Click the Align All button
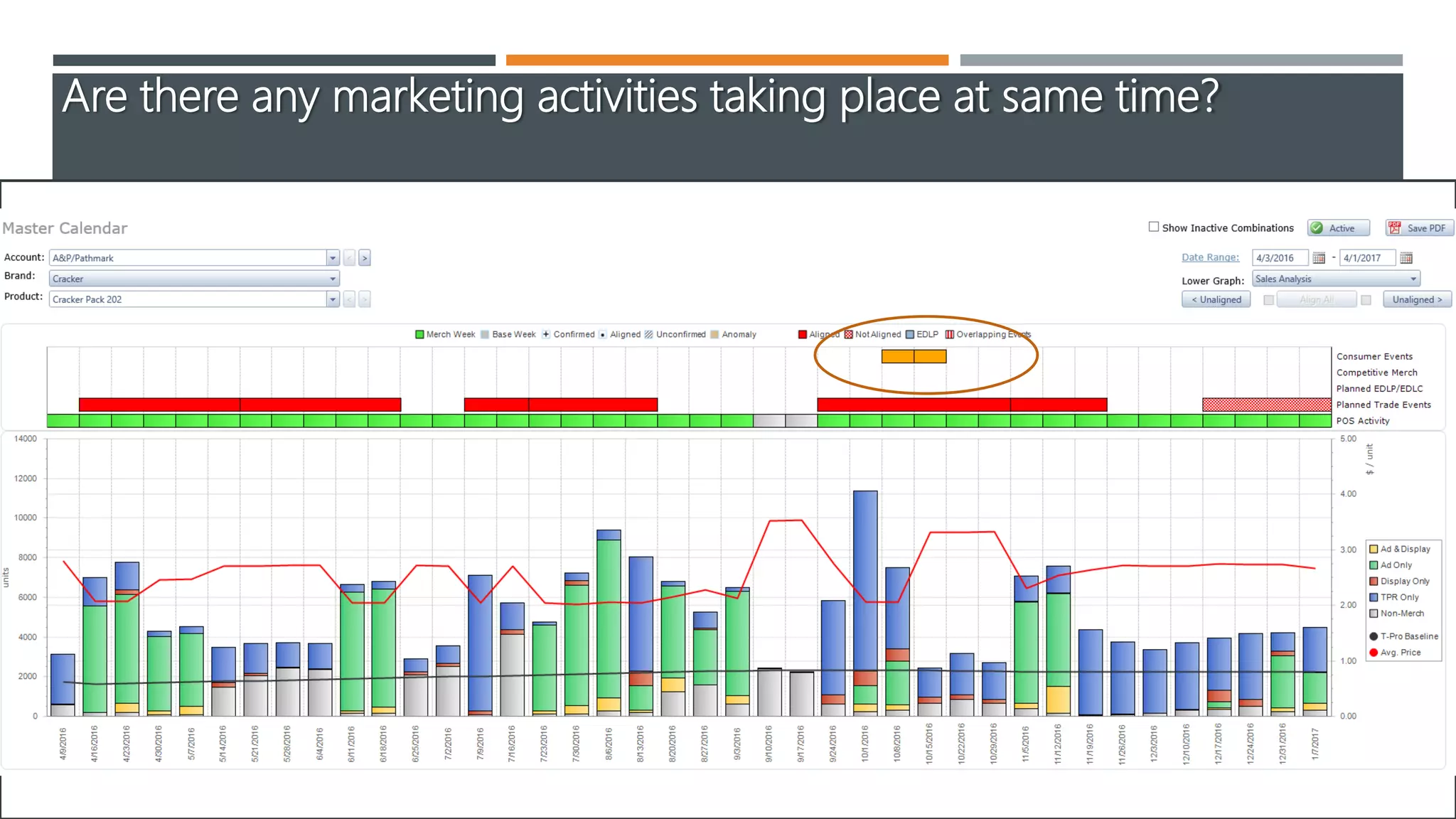1456x819 pixels. tap(1316, 300)
